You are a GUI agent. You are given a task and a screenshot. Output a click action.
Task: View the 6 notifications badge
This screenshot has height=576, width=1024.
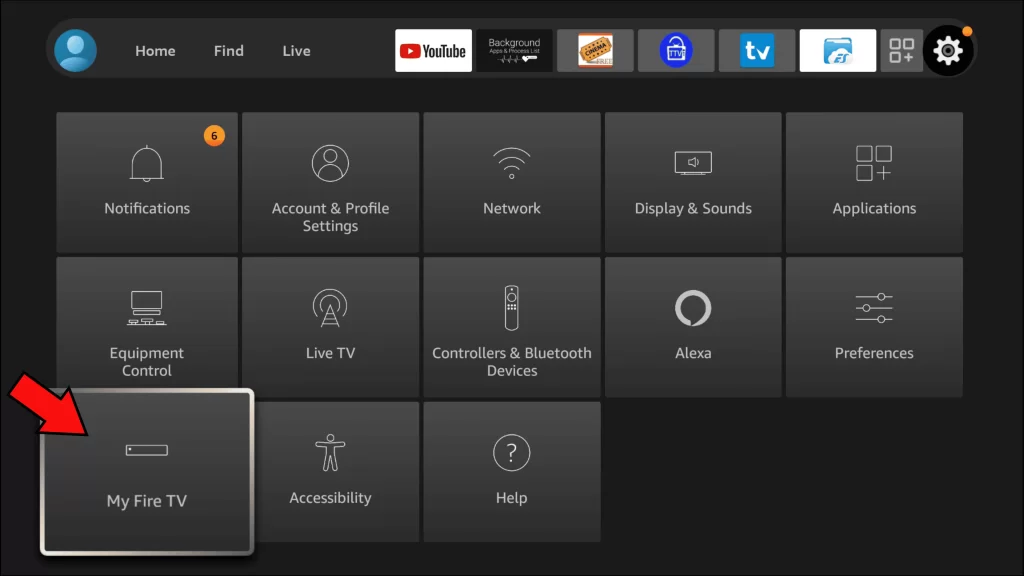(x=214, y=136)
